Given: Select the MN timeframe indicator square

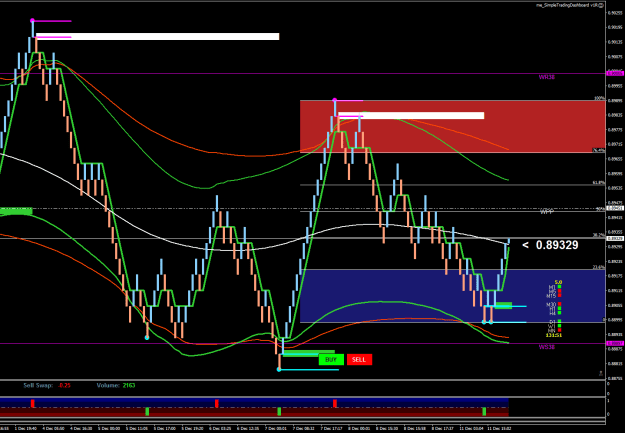Looking at the screenshot, I should (x=560, y=330).
